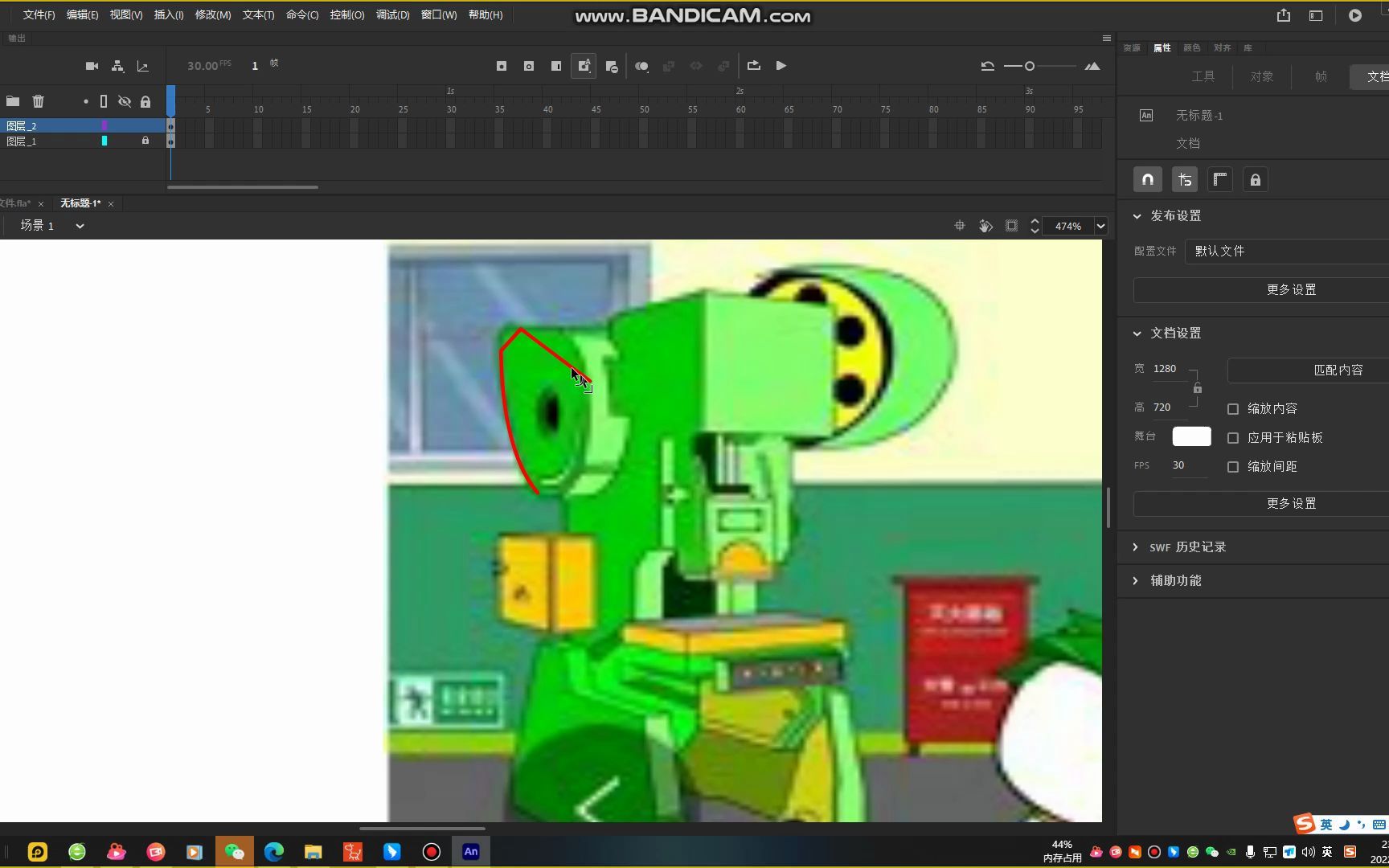Click 更多设置 under 文档设置
1389x868 pixels.
coord(1291,504)
